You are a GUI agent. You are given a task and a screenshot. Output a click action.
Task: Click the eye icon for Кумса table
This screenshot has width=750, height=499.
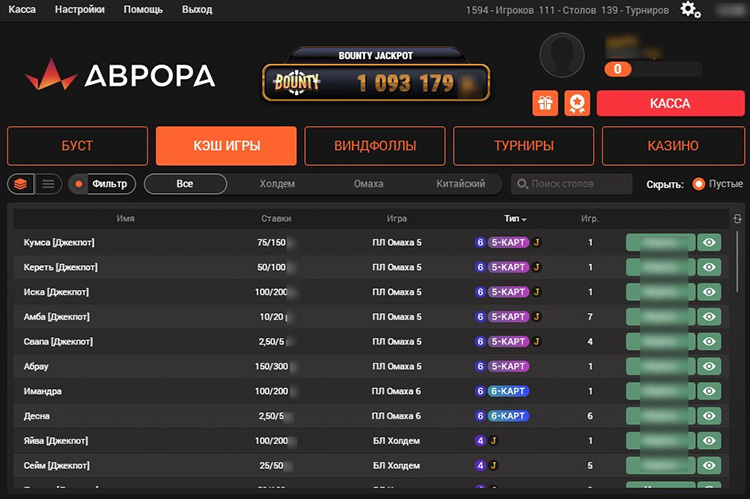[709, 242]
